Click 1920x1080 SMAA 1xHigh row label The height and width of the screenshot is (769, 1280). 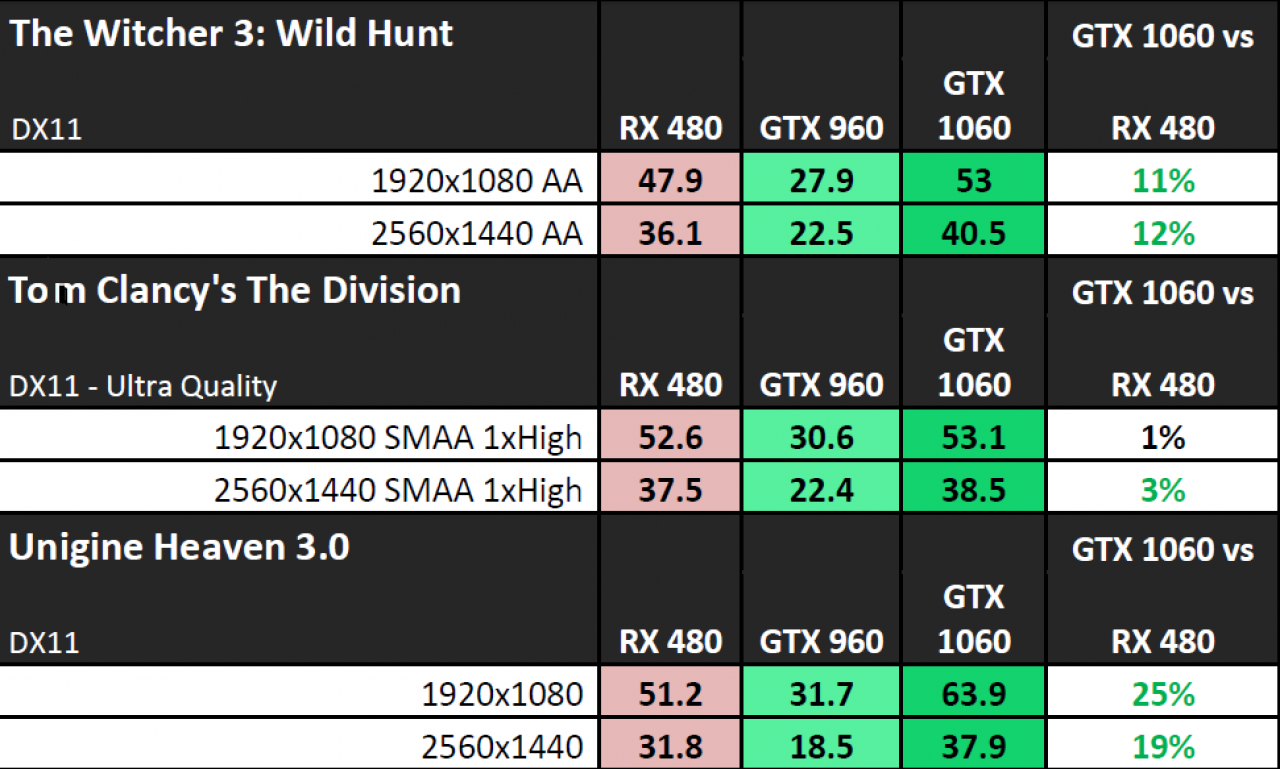(x=398, y=437)
